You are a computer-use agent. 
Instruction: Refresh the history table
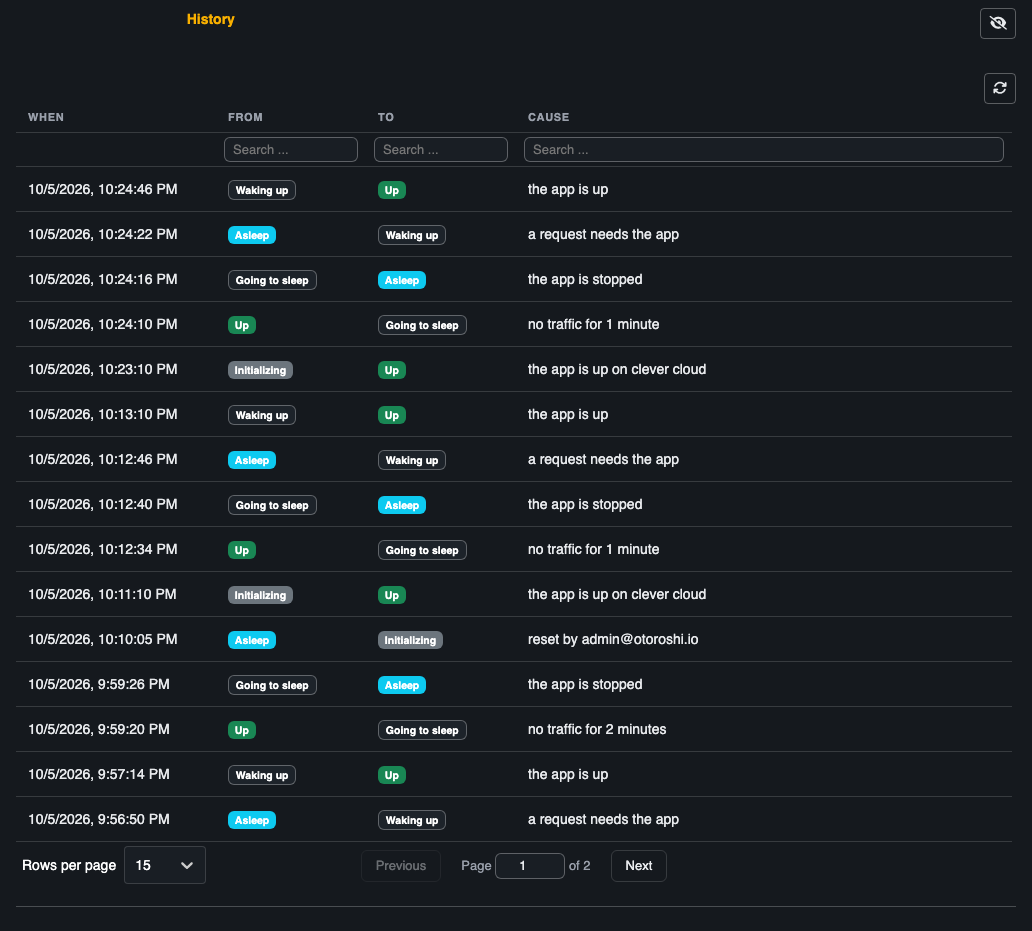click(x=999, y=88)
